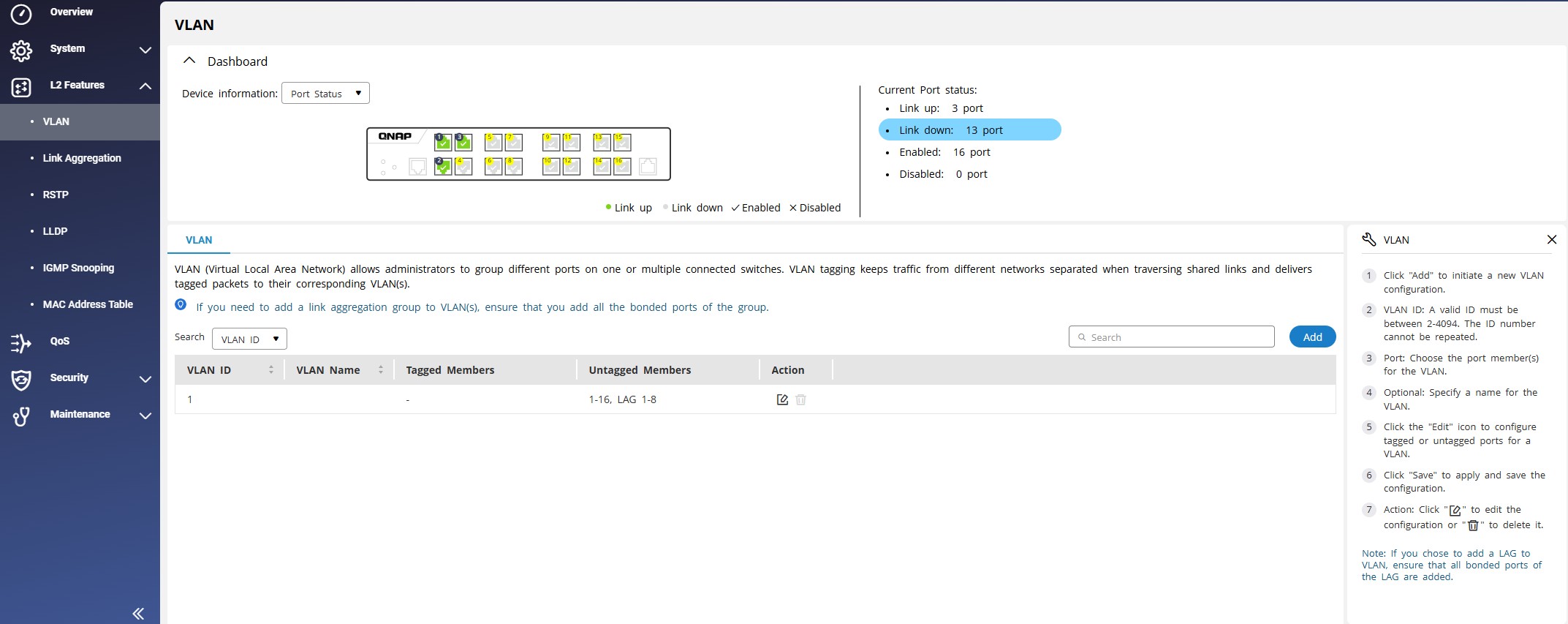Select port 16 on the switch diagram
Viewport: 1568px width, 624px height.
point(622,166)
